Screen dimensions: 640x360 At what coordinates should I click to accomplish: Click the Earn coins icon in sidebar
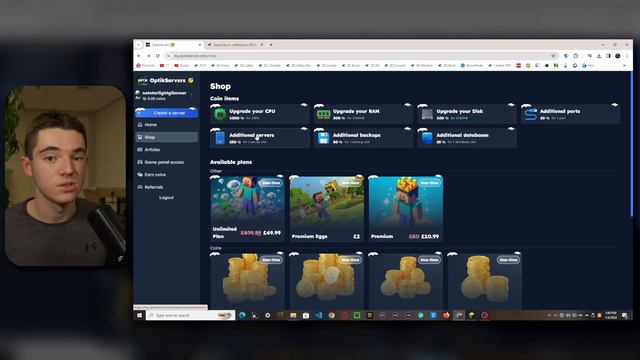pos(140,174)
